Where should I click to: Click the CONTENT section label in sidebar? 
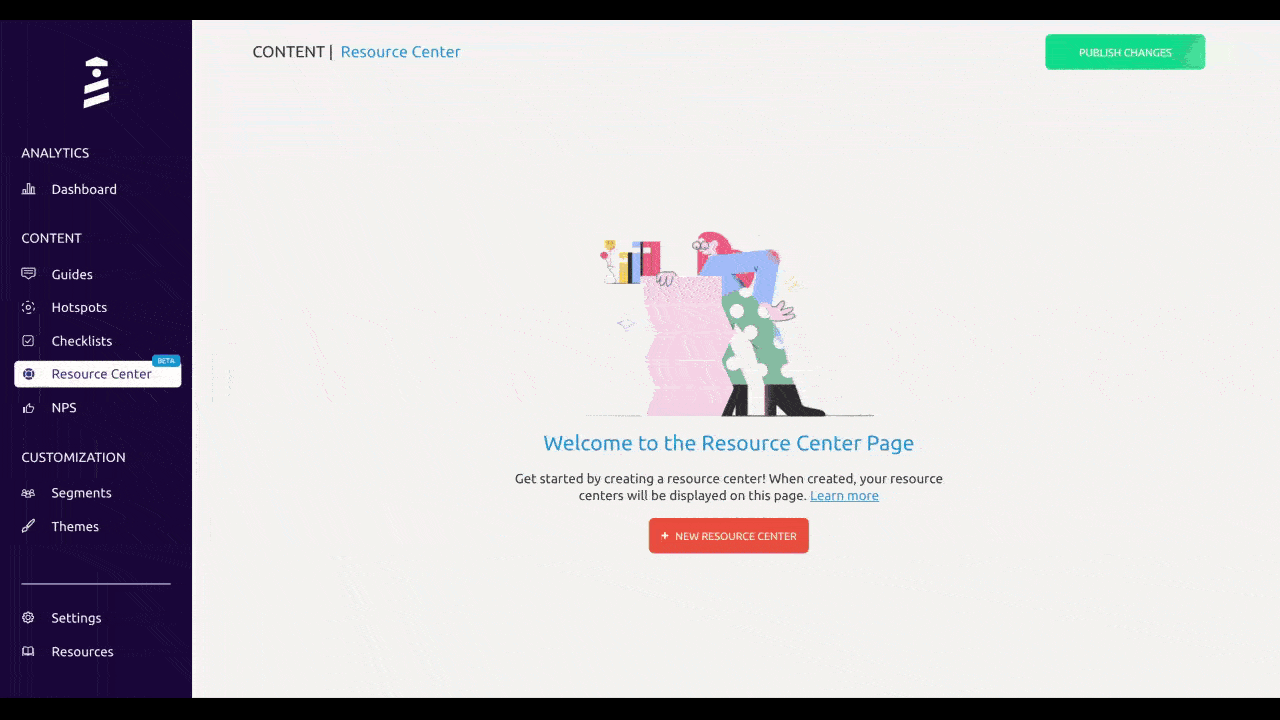(x=51, y=238)
